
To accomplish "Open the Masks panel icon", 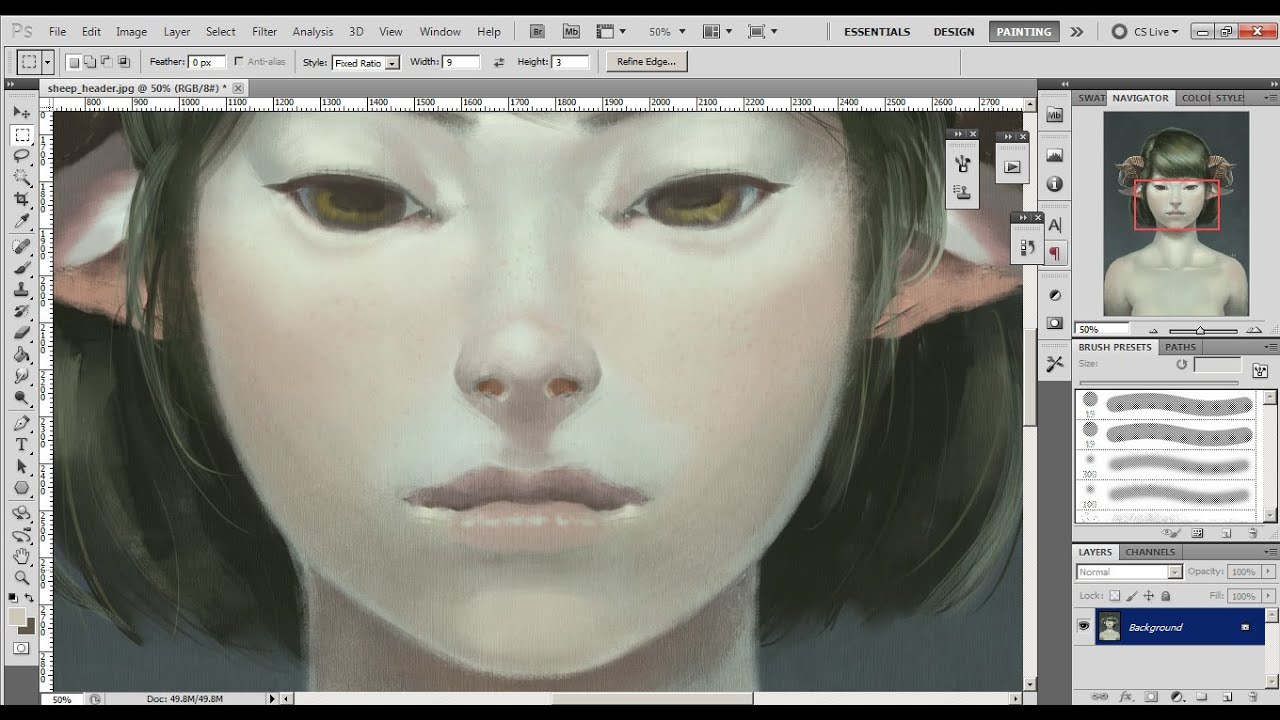I will pos(1054,323).
